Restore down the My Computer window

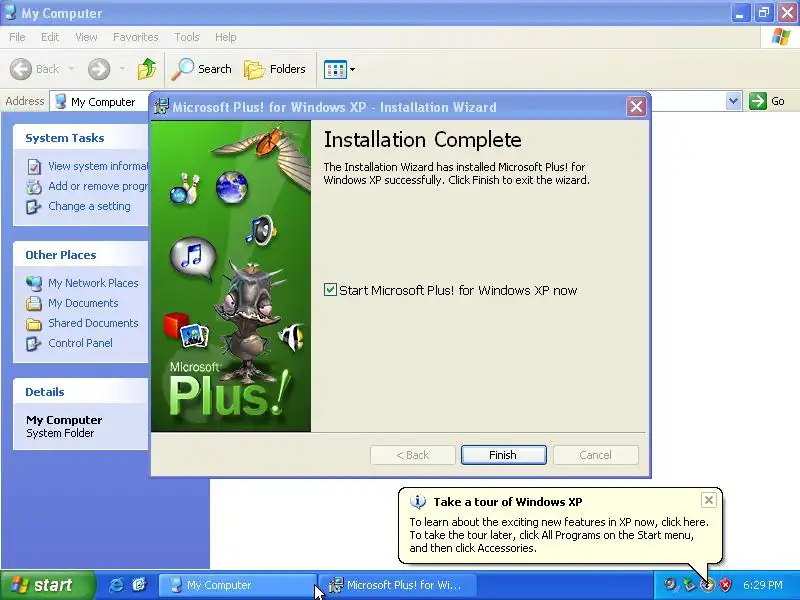[763, 13]
